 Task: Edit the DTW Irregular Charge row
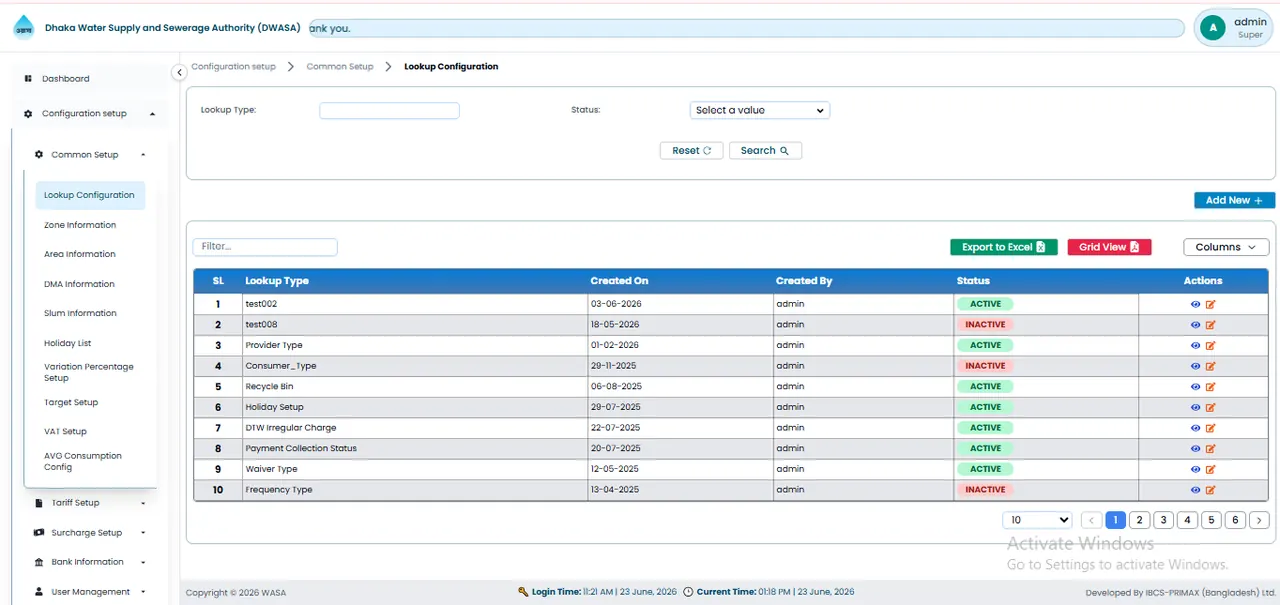coord(1210,428)
